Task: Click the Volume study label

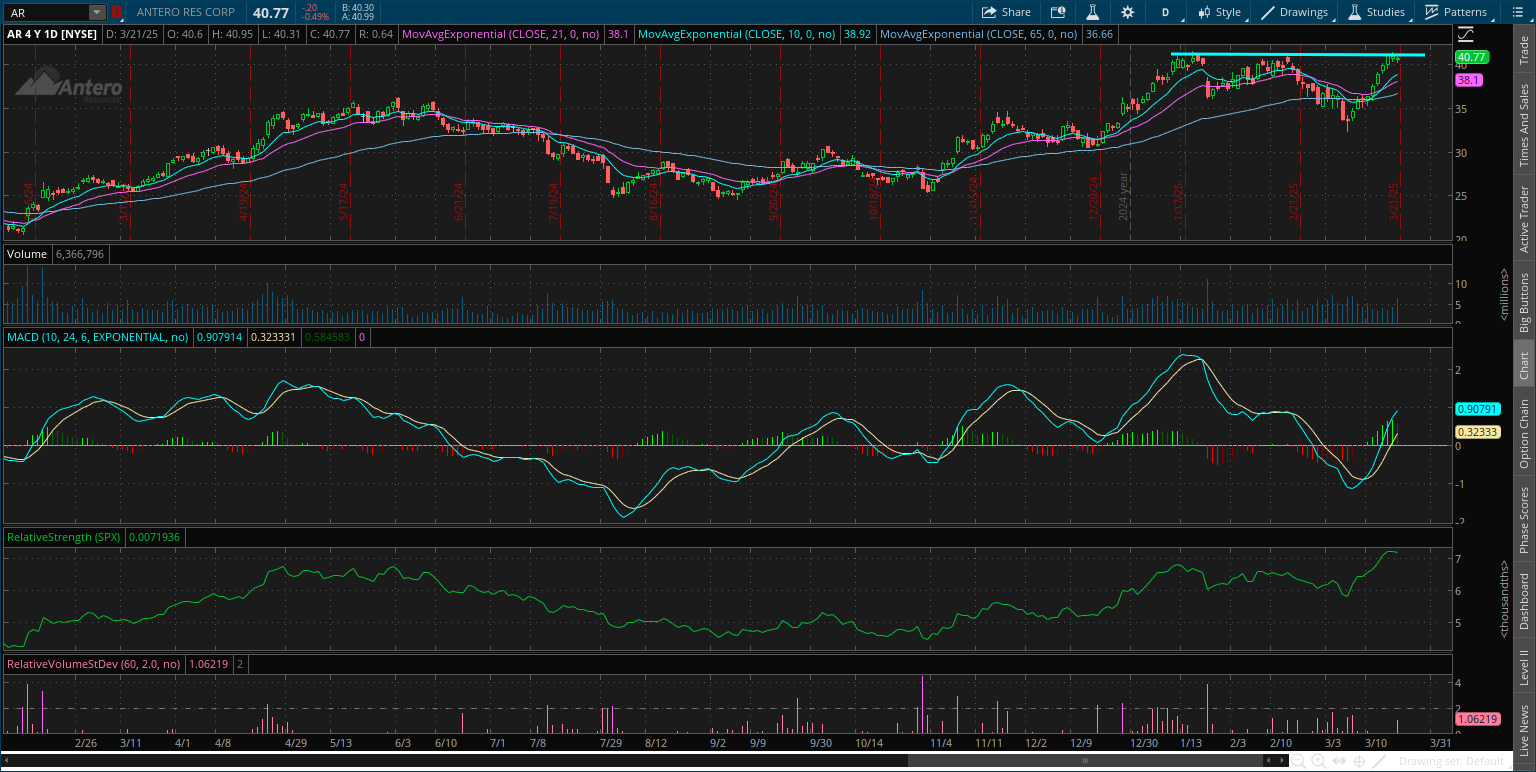Action: click(x=27, y=254)
